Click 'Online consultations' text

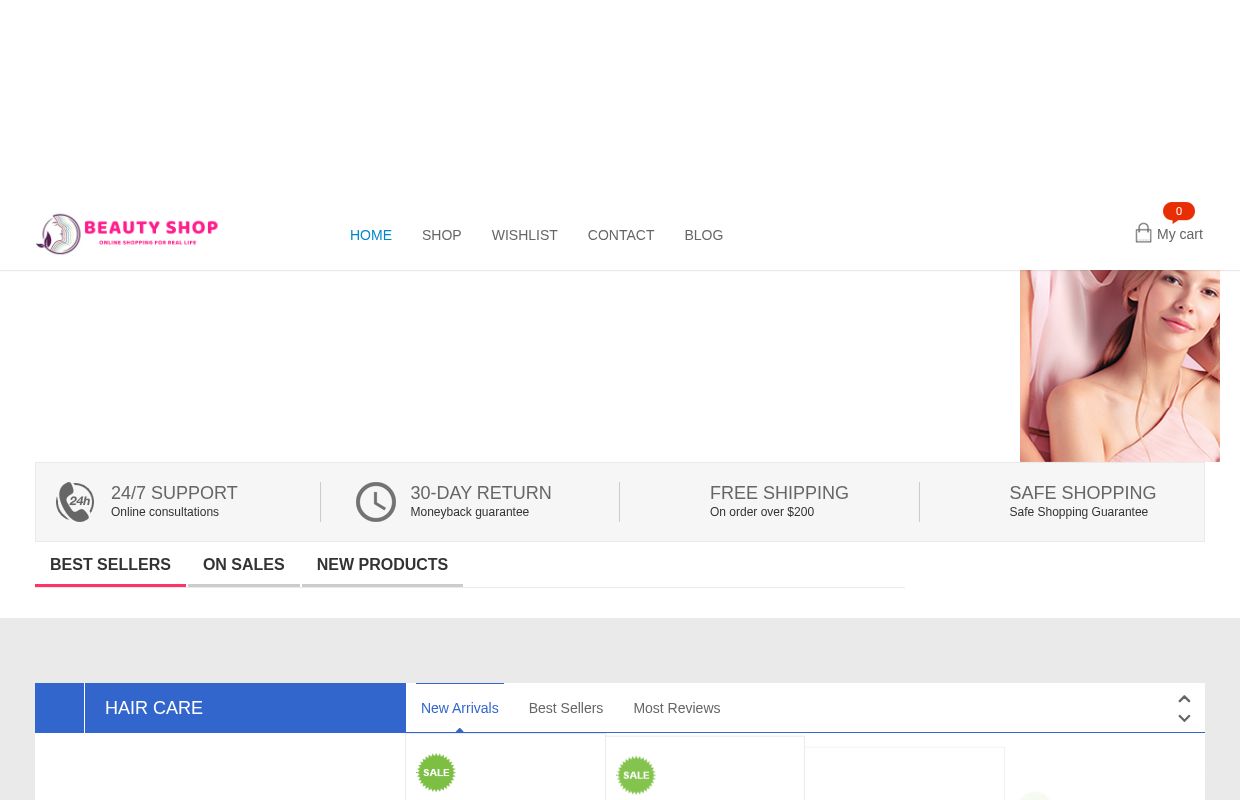165,512
